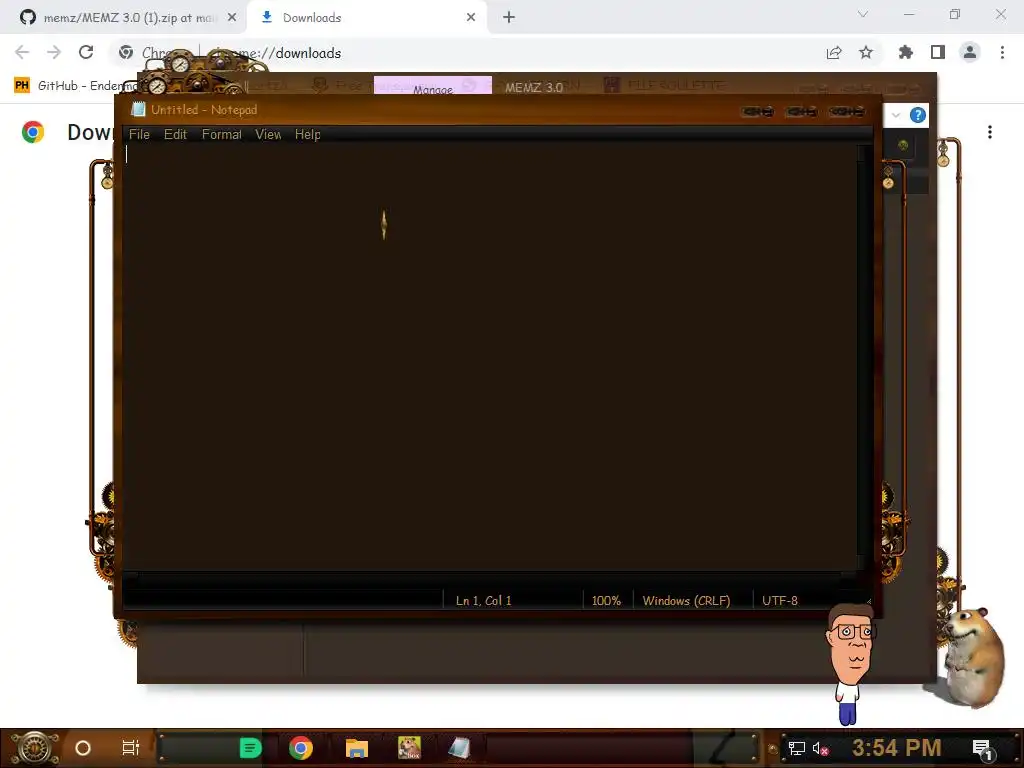Viewport: 1024px width, 768px height.
Task: Open Chrome from the taskbar
Action: [301, 748]
